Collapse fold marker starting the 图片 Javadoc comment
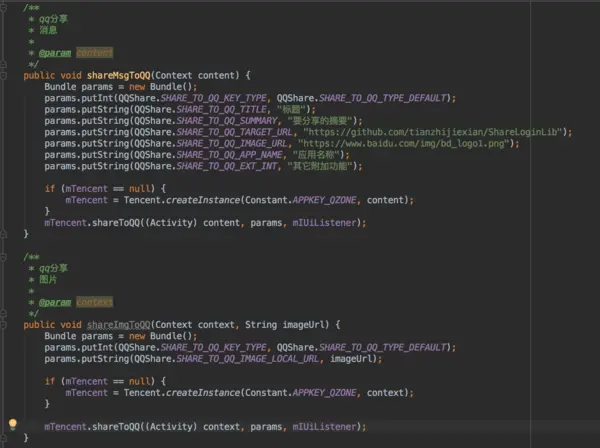Viewport: 600px width, 448px height. coord(3,257)
